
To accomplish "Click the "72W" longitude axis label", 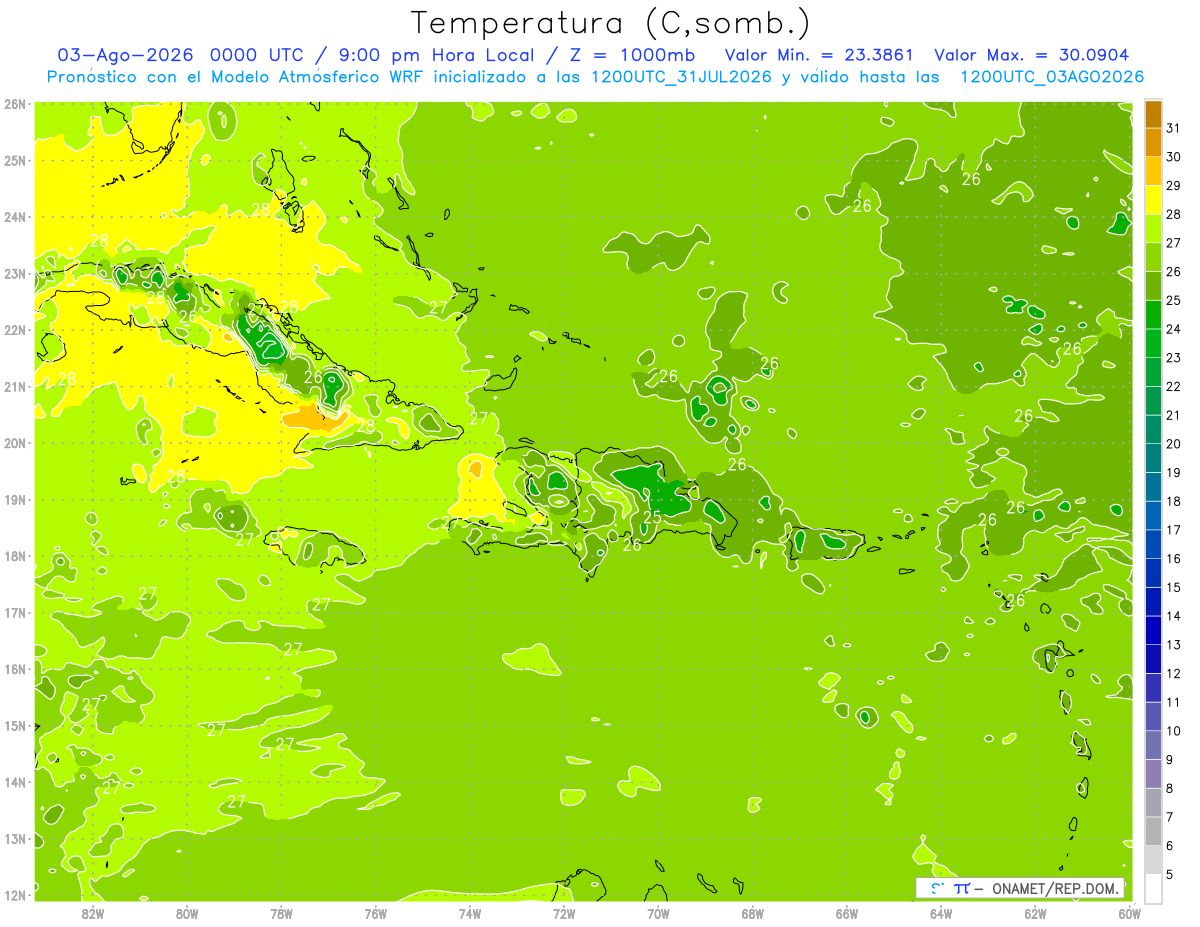I will pyautogui.click(x=564, y=914).
